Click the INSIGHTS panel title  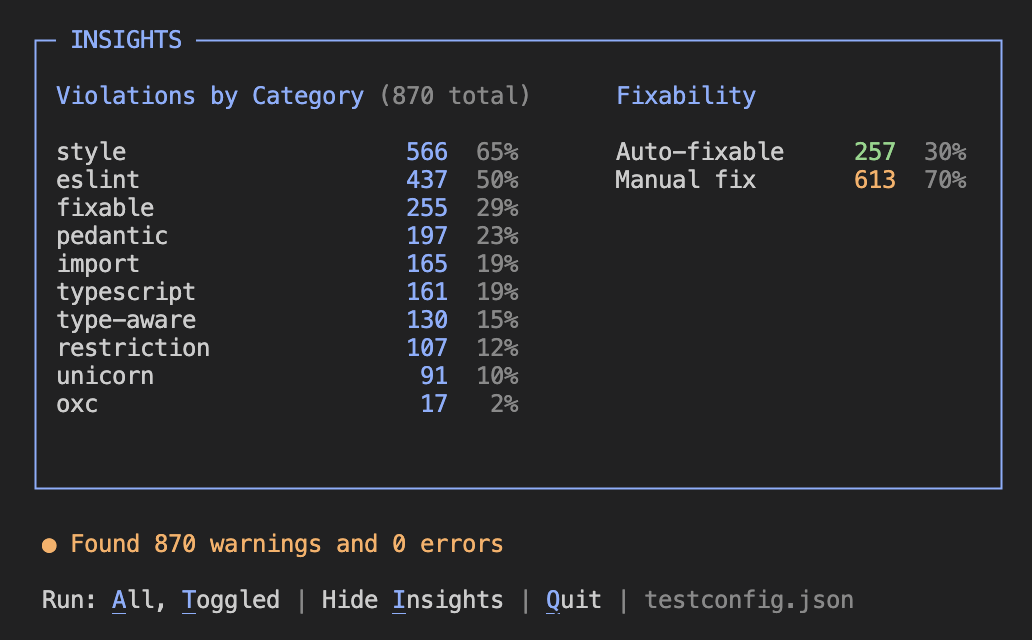pyautogui.click(x=125, y=39)
